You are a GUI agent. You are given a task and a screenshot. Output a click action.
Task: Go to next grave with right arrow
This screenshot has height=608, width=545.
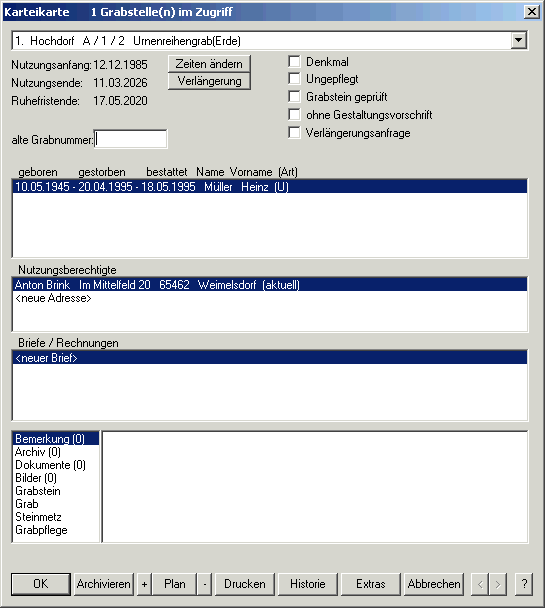(x=498, y=584)
